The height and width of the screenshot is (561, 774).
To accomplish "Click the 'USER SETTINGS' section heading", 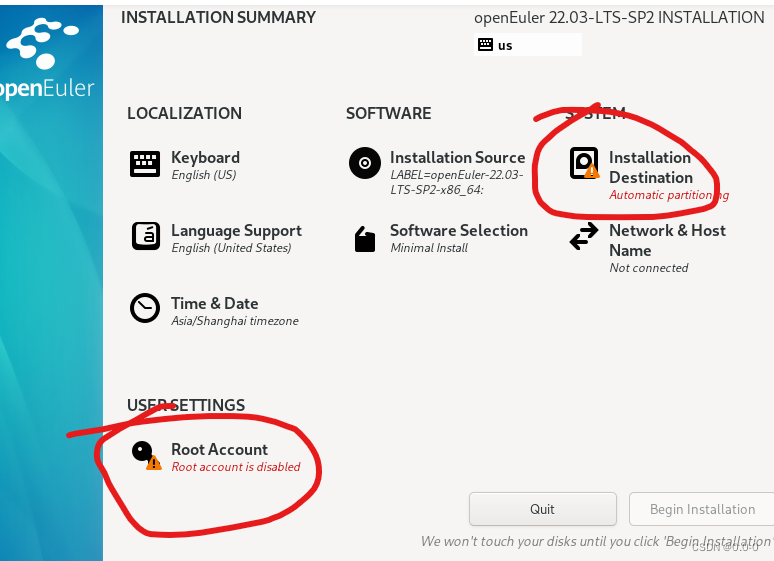I will pos(186,405).
